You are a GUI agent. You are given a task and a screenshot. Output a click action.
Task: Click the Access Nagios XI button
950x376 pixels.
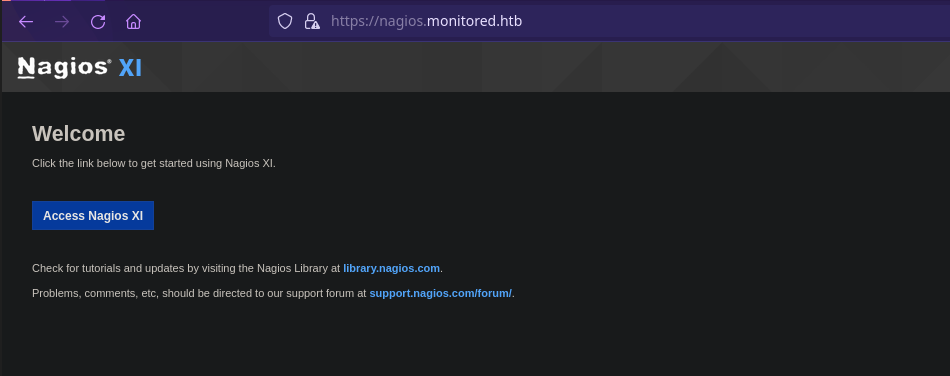click(x=93, y=216)
